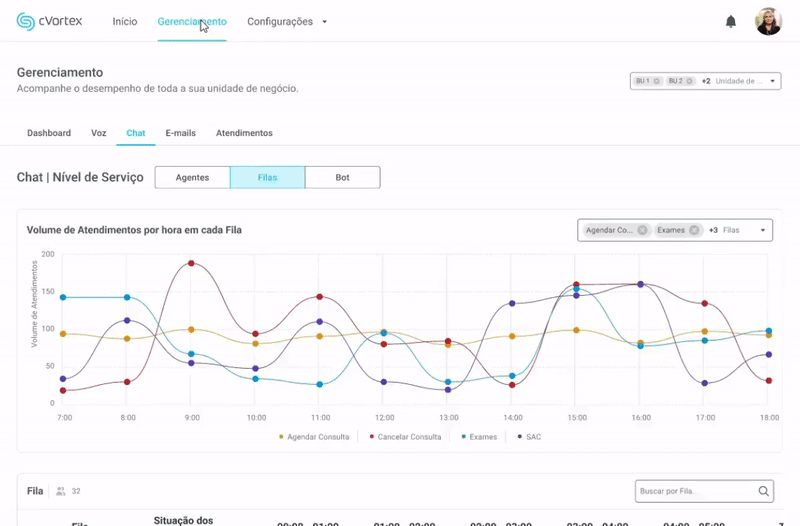Click the Buscar por Fila search field
Viewport: 800px width, 526px height.
[x=695, y=491]
